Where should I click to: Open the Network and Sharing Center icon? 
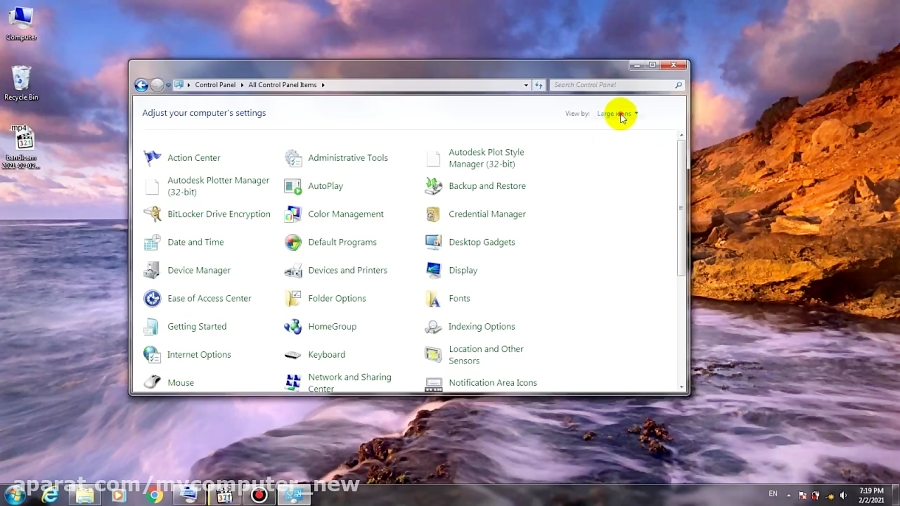[293, 382]
